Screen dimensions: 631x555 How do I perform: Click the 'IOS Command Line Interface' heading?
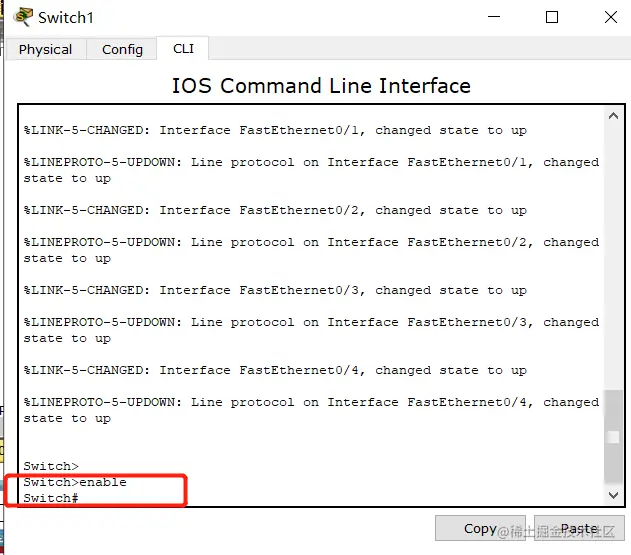pos(321,86)
